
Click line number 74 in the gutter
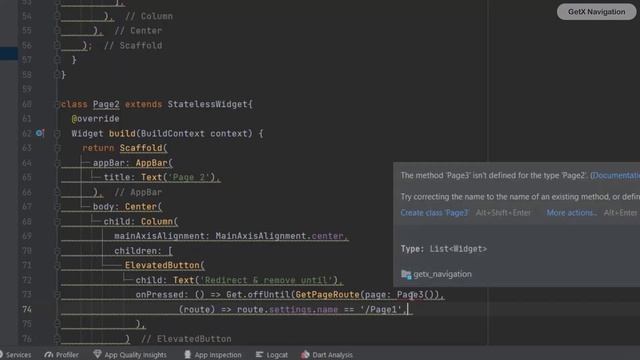point(27,309)
